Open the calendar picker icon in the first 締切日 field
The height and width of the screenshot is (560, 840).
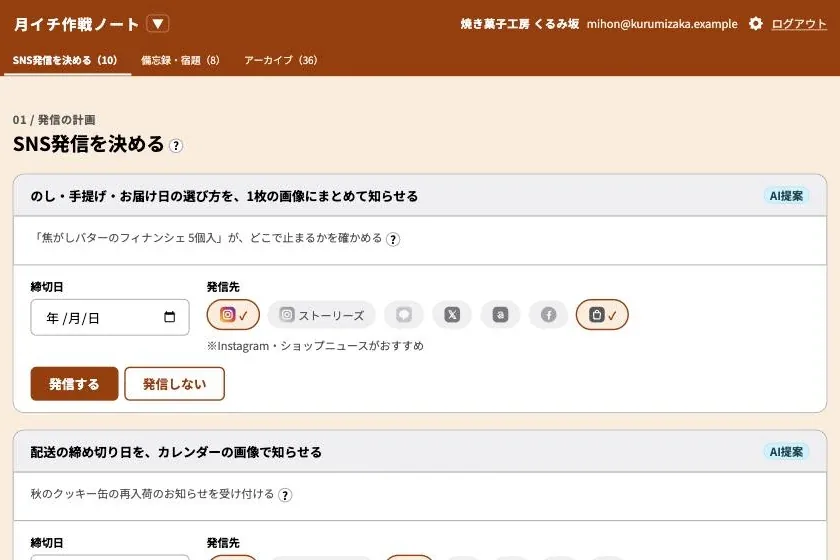click(x=169, y=317)
